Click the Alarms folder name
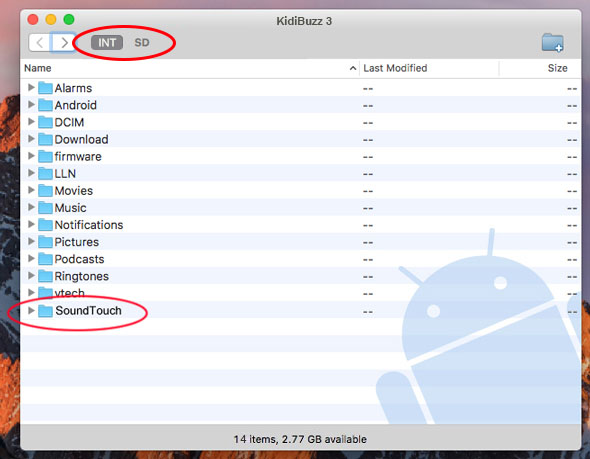The width and height of the screenshot is (590, 459). click(x=73, y=88)
